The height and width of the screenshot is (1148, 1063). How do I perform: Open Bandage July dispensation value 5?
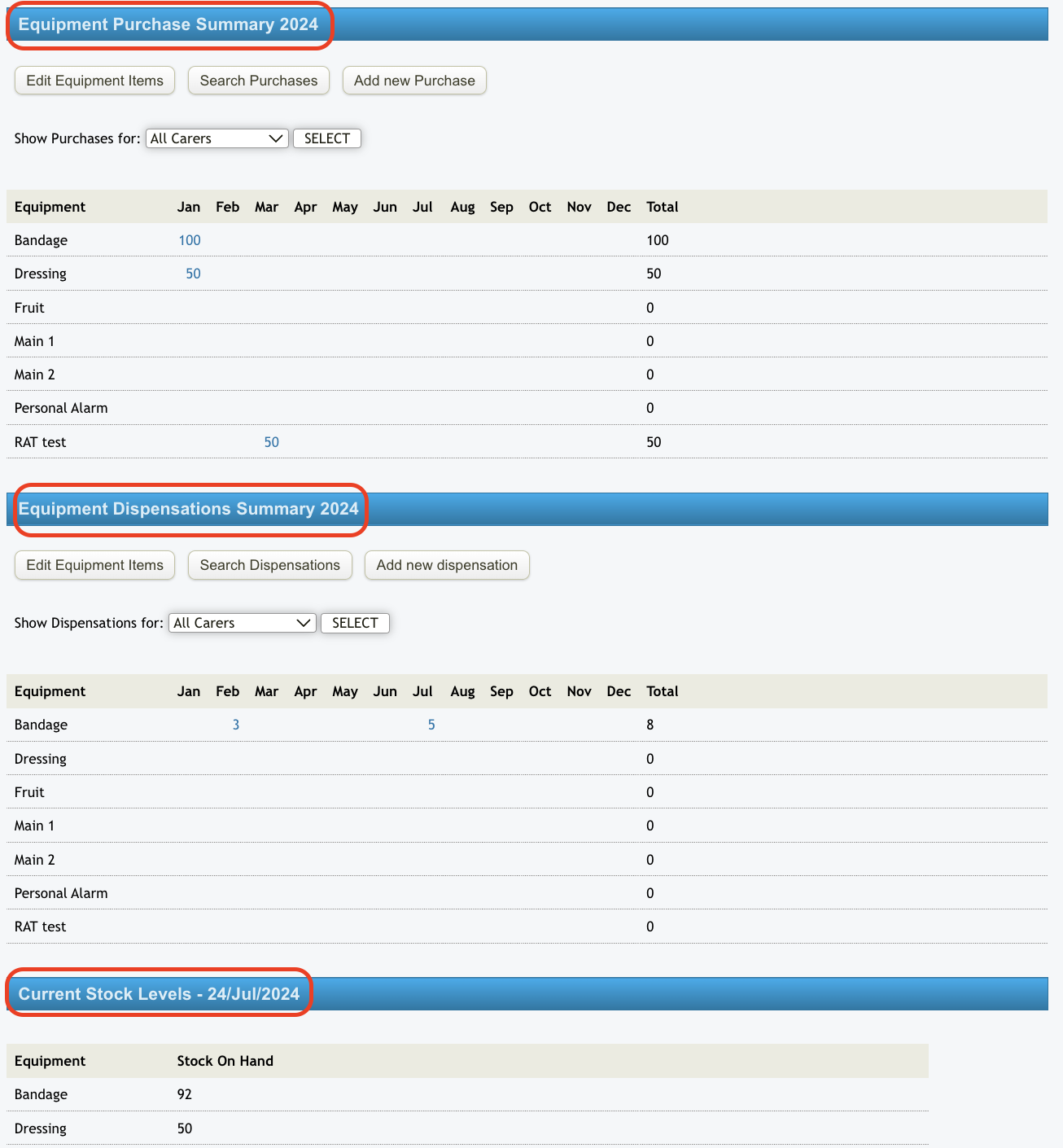pos(431,725)
